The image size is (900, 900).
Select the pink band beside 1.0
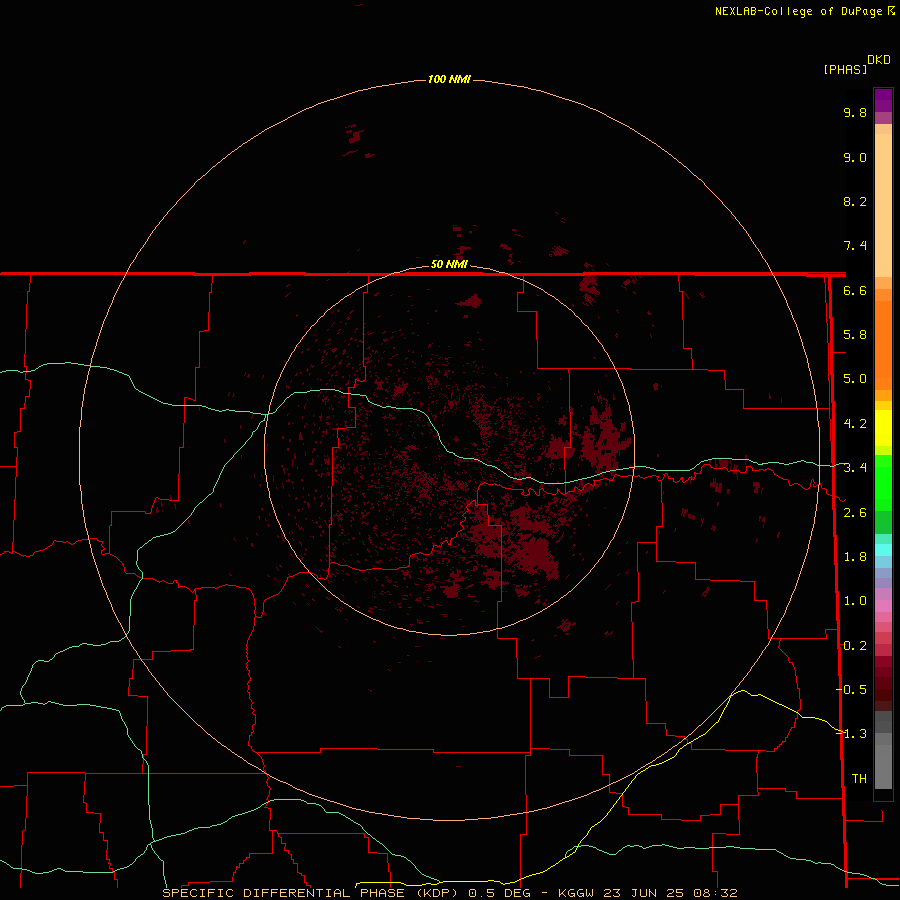(x=883, y=606)
